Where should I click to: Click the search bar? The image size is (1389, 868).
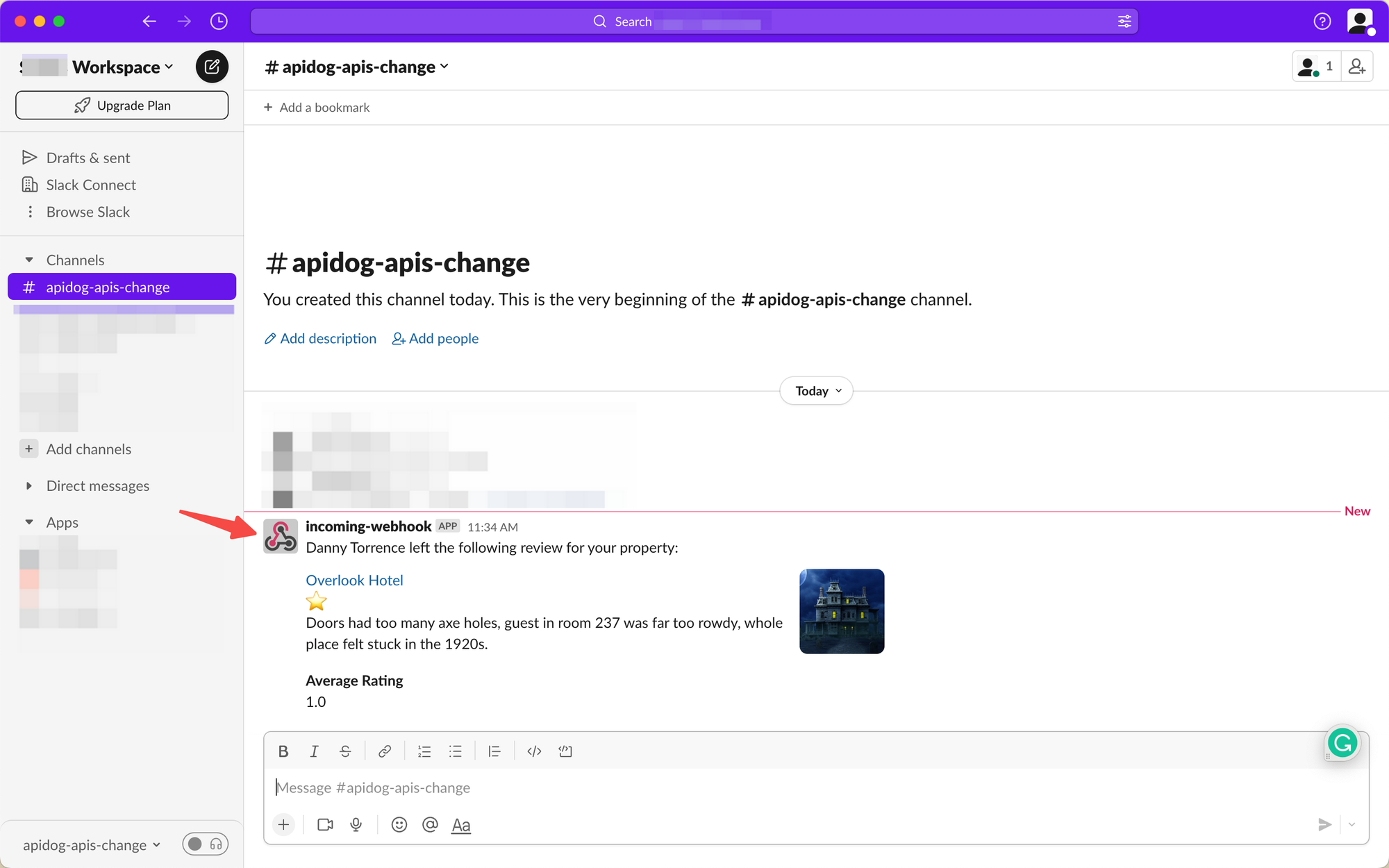pos(693,22)
